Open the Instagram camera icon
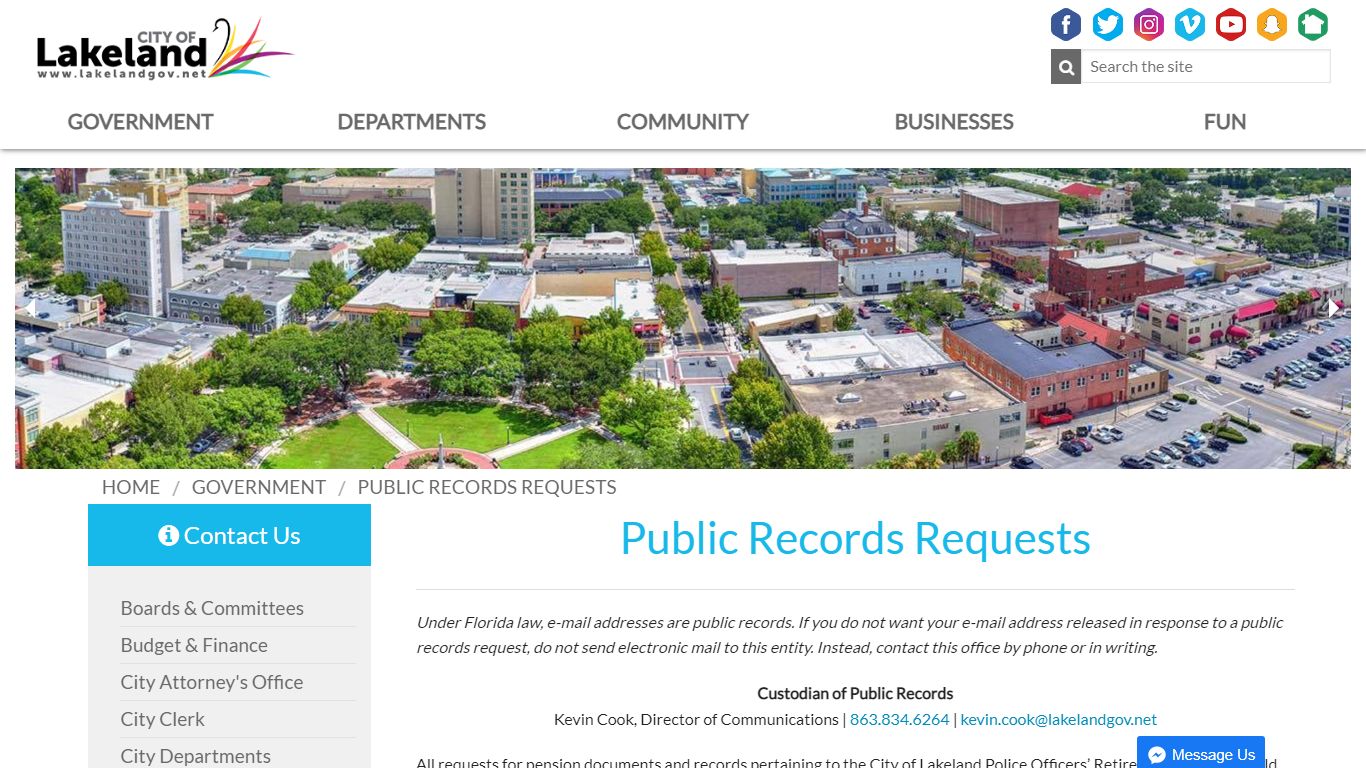 pyautogui.click(x=1148, y=24)
